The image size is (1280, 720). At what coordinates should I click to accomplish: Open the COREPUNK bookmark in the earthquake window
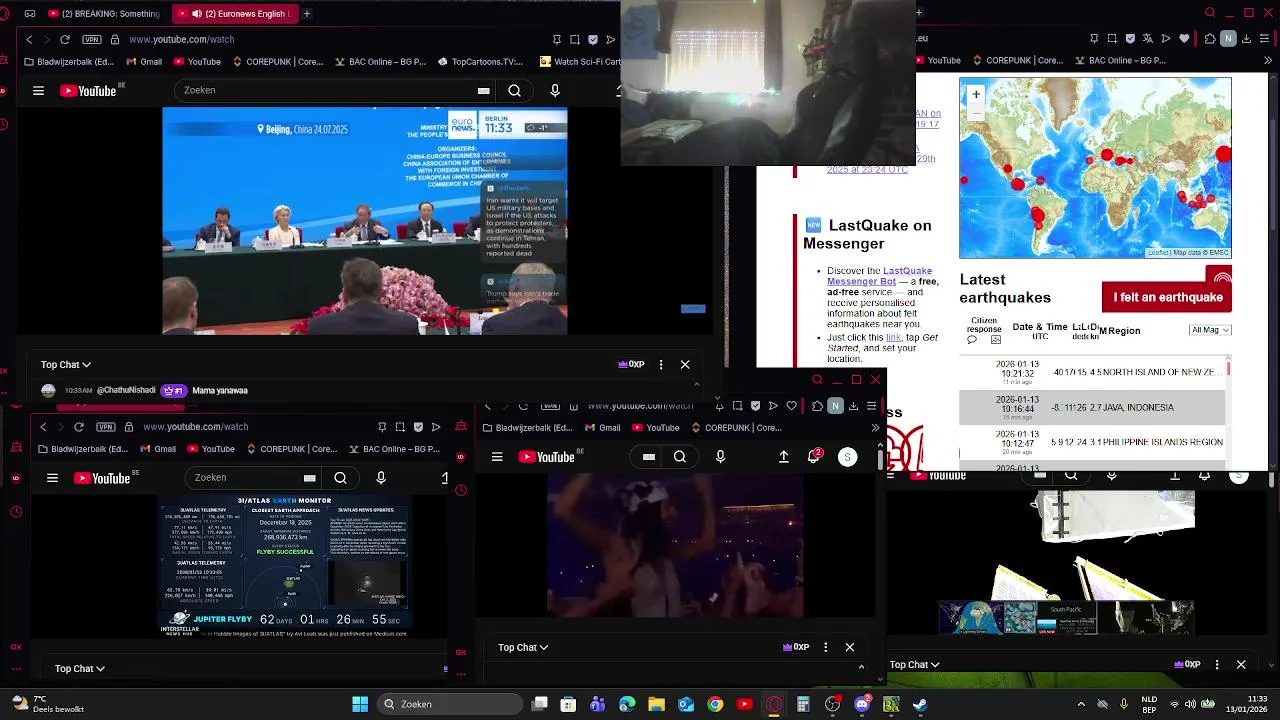[1017, 61]
